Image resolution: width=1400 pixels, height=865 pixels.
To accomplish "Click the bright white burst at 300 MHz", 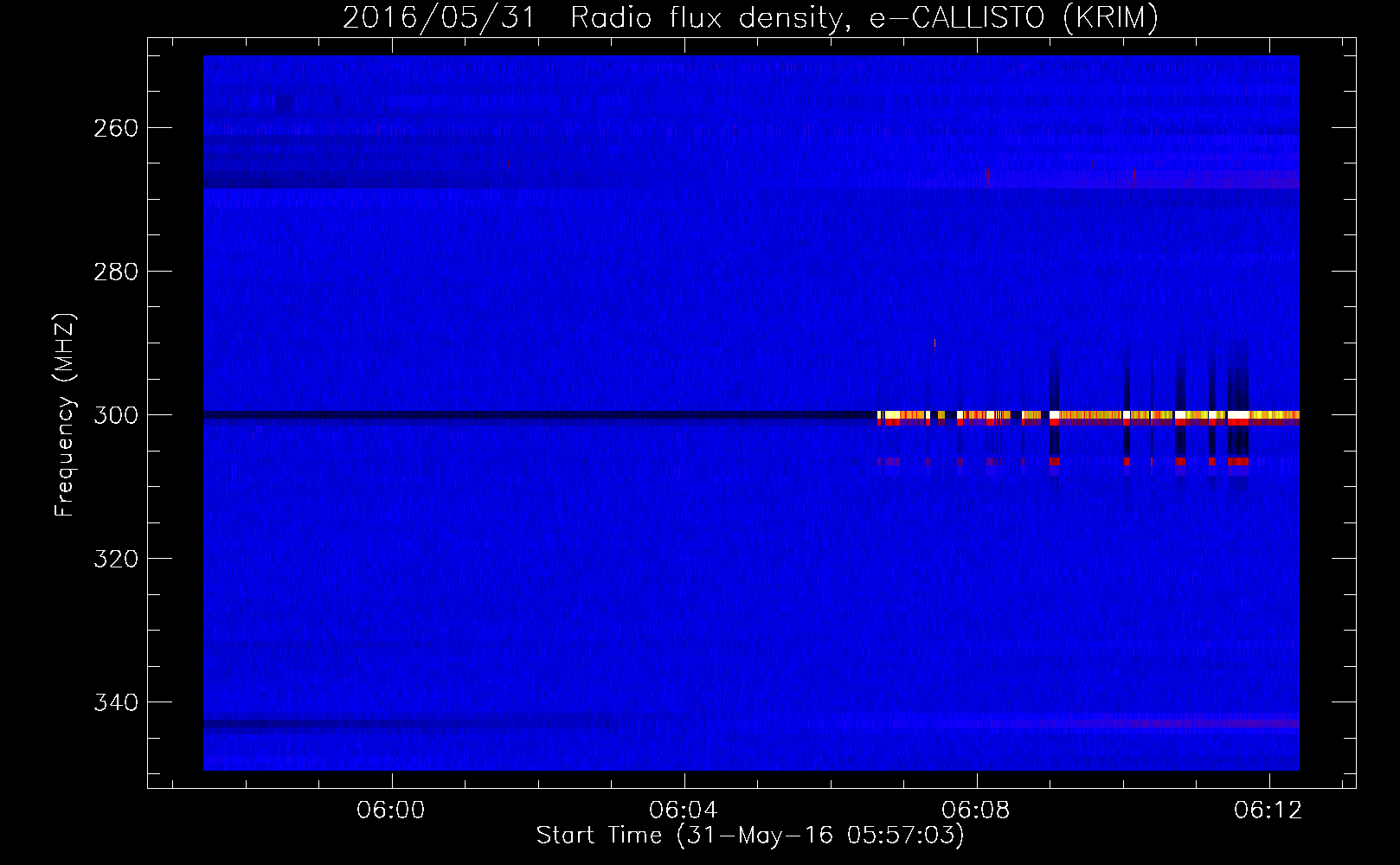I will click(1089, 415).
